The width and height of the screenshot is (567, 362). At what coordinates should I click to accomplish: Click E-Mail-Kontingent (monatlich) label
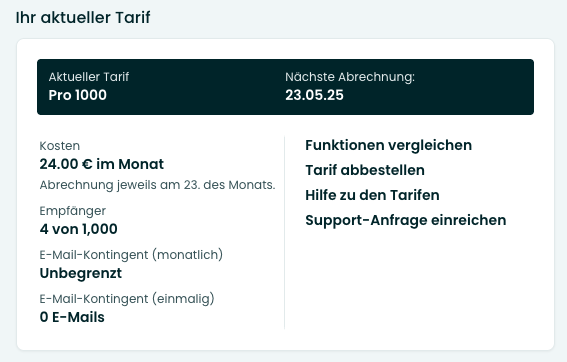pos(131,255)
